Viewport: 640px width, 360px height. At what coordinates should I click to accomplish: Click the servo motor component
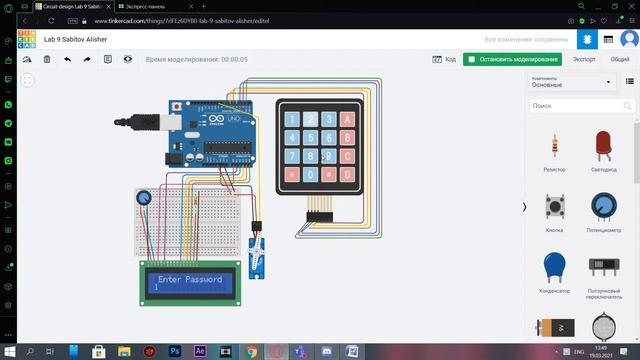pyautogui.click(x=257, y=258)
